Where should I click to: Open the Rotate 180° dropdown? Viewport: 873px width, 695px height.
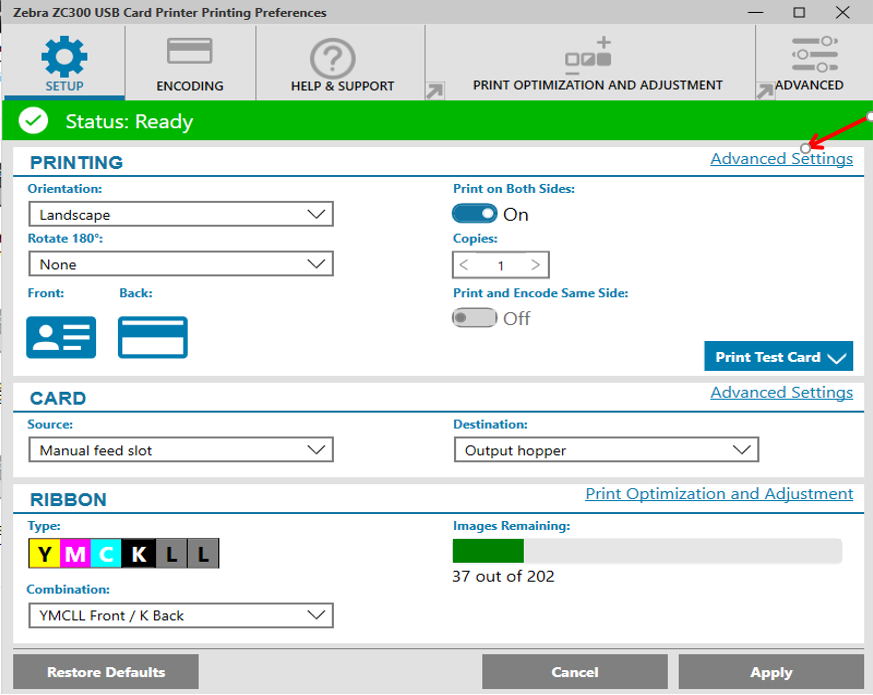[x=180, y=264]
